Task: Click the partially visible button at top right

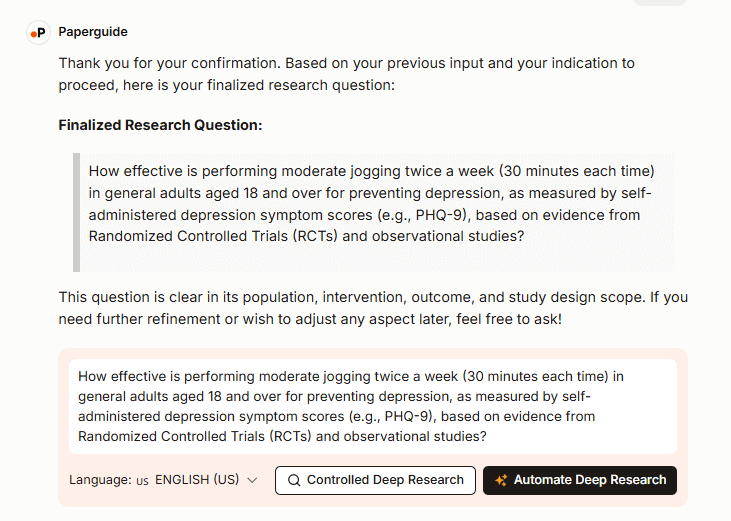Action: pyautogui.click(x=659, y=2)
